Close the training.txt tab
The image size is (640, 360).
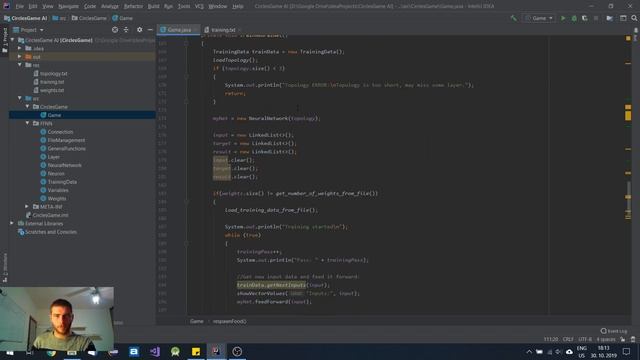pyautogui.click(x=239, y=30)
